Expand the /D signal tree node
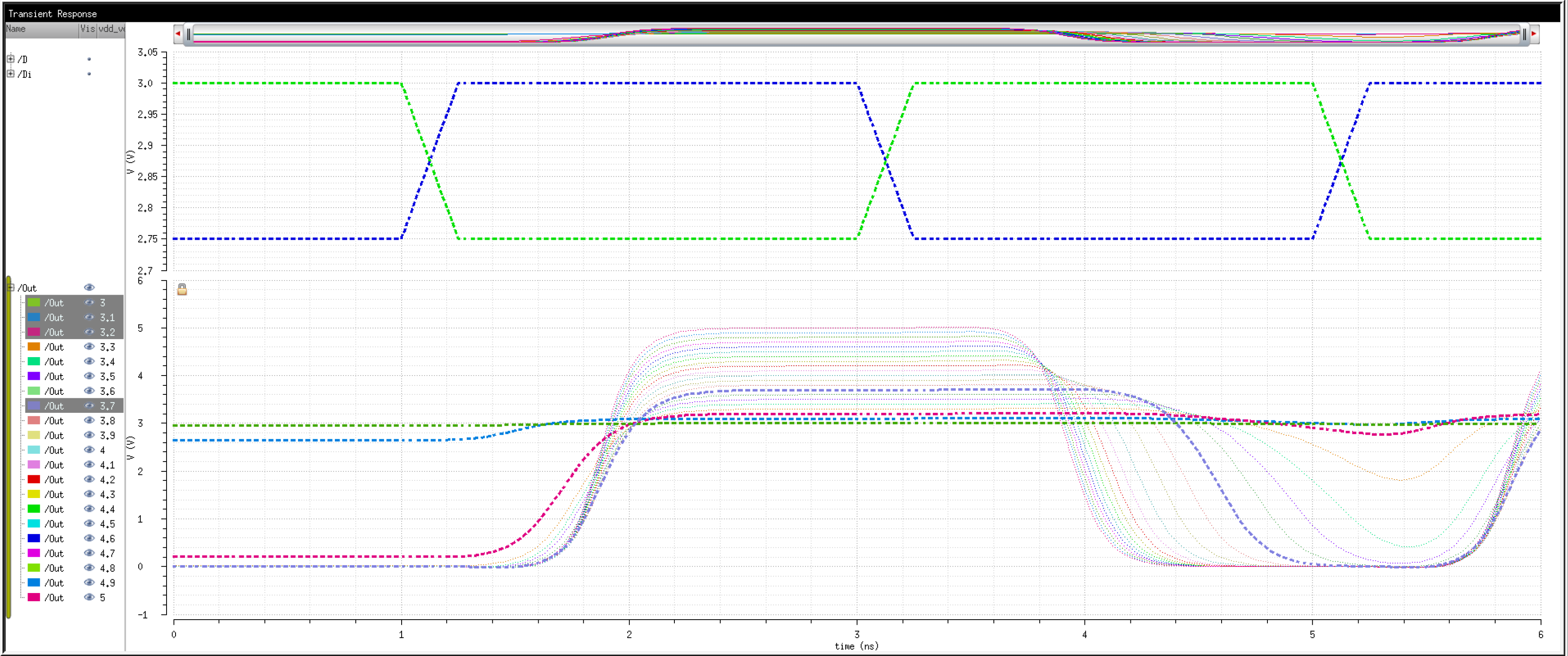Image resolution: width=1568 pixels, height=656 pixels. [x=10, y=59]
